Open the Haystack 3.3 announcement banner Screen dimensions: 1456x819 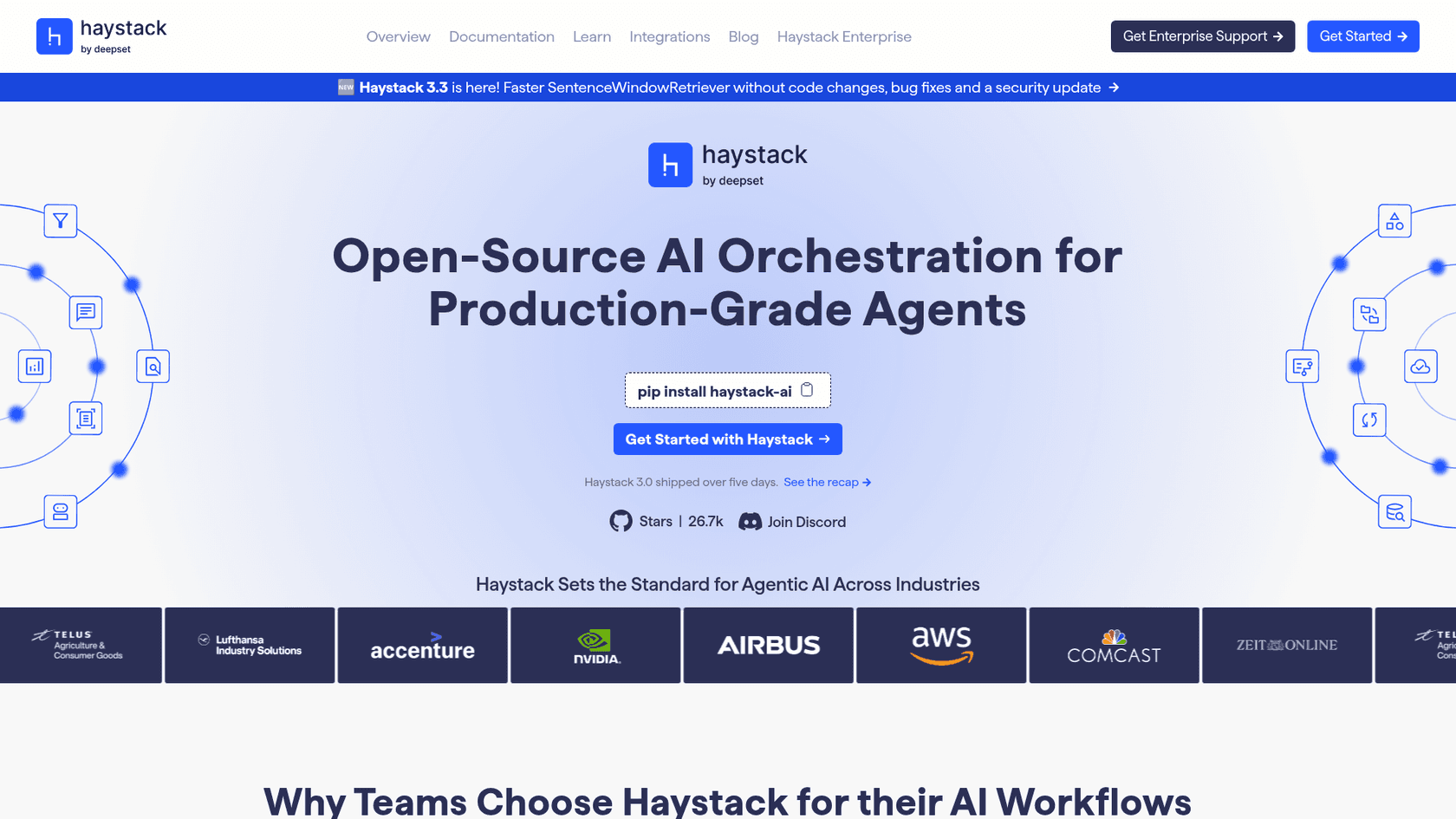(728, 88)
